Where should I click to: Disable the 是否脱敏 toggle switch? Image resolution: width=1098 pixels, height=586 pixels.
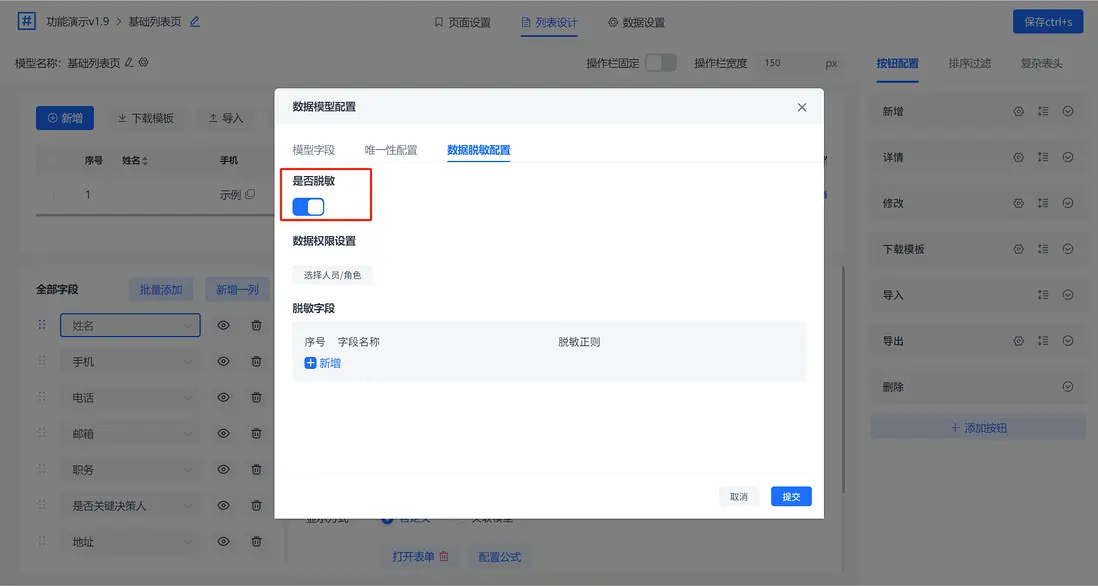pyautogui.click(x=306, y=206)
